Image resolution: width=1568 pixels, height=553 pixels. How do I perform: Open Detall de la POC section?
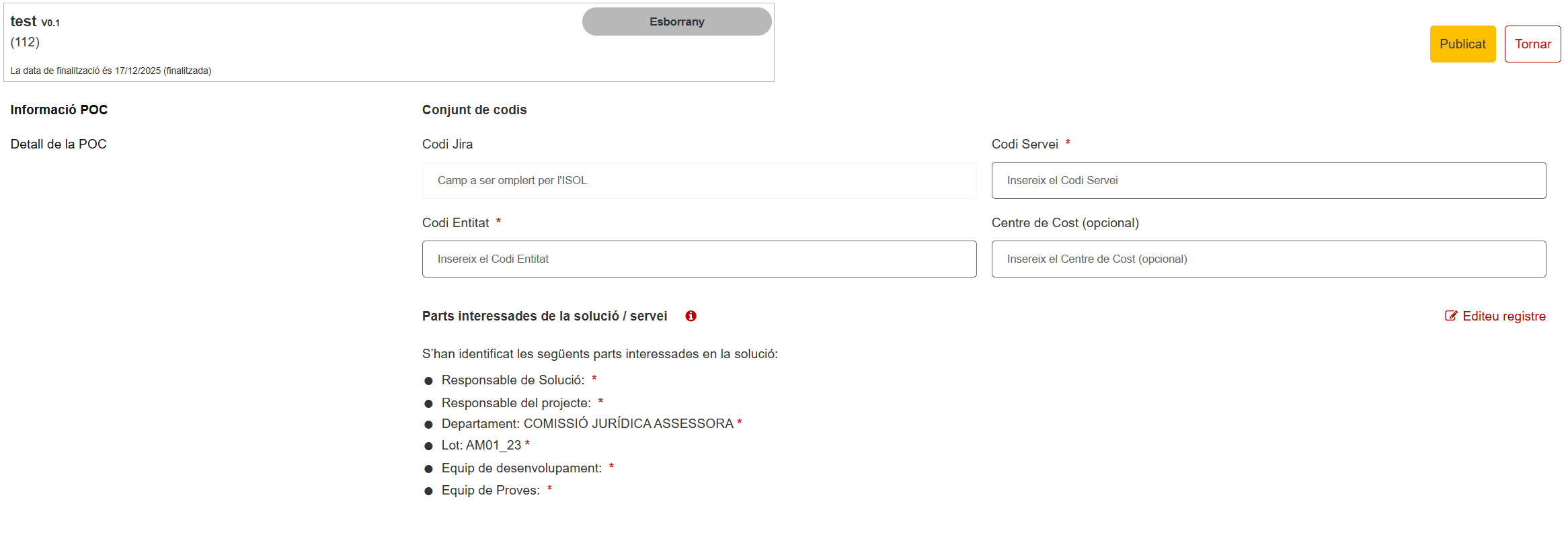coord(58,144)
